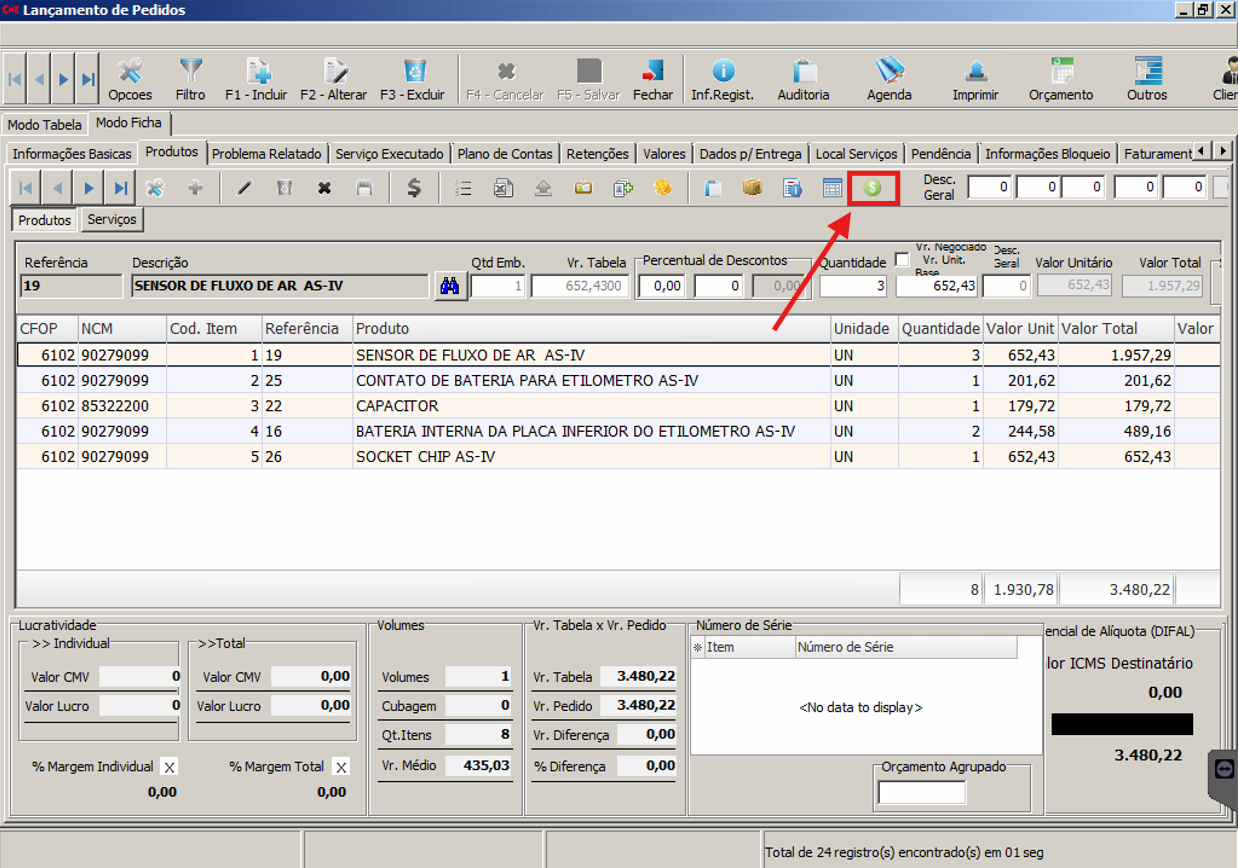This screenshot has width=1238, height=868.
Task: Toggle the % Margem Total checkbox
Action: pos(341,767)
